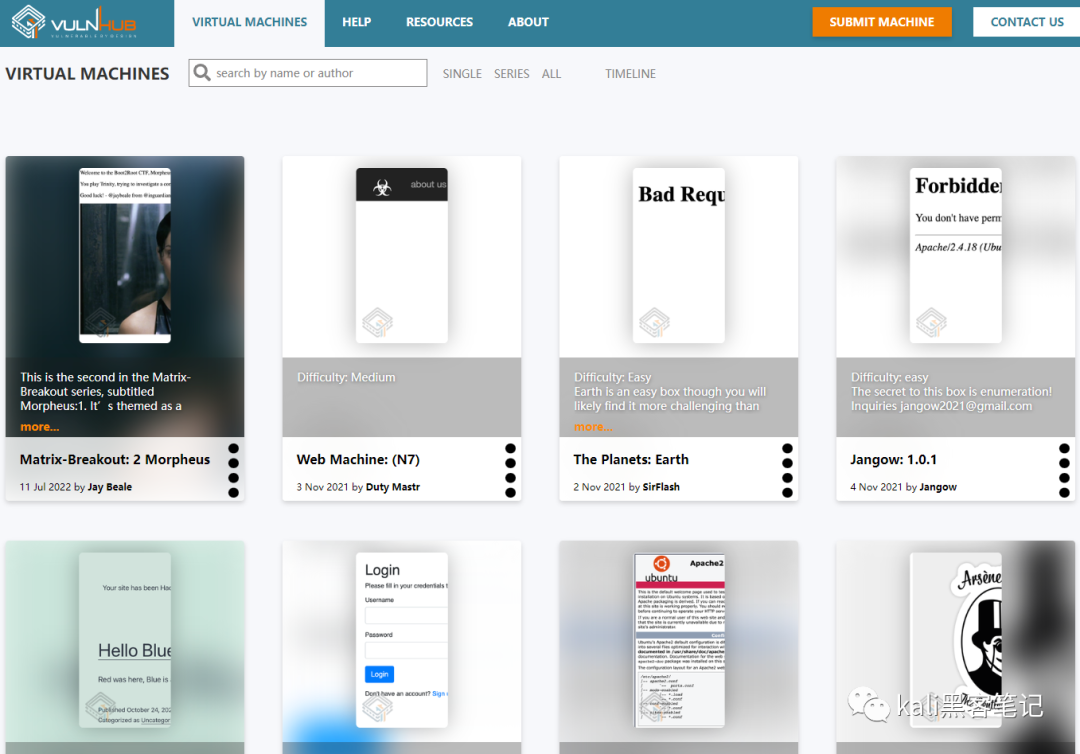
Task: Open the Matrix-Breakout: 2 Morpheus title
Action: coord(115,459)
